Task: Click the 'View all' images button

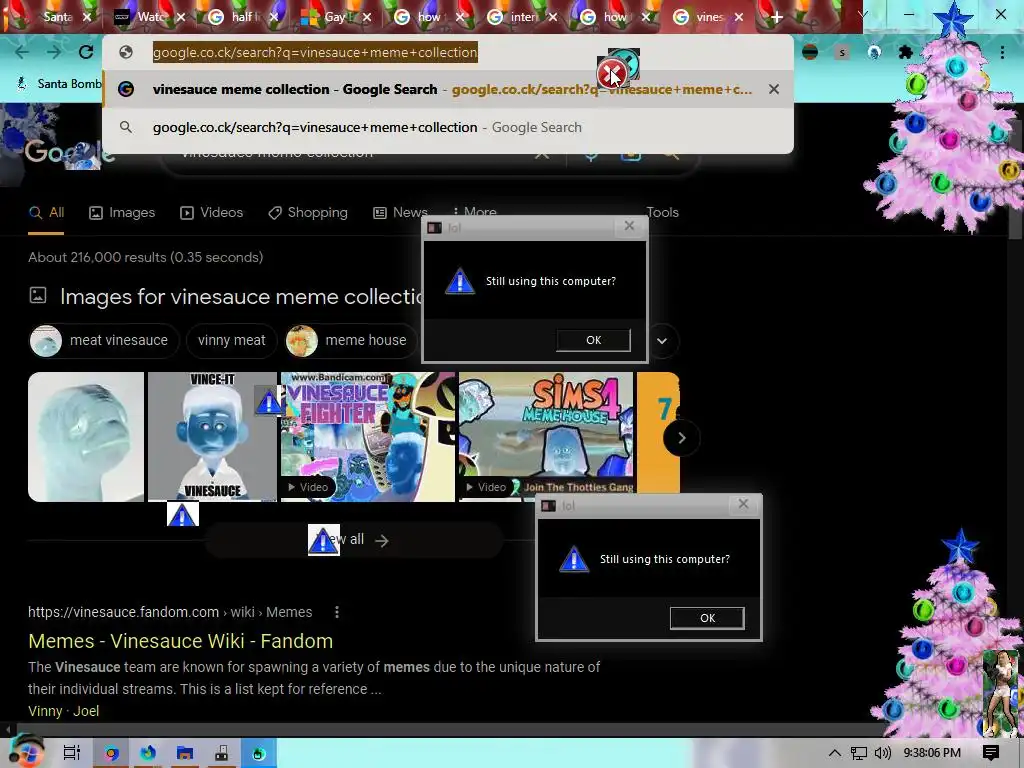Action: point(353,540)
